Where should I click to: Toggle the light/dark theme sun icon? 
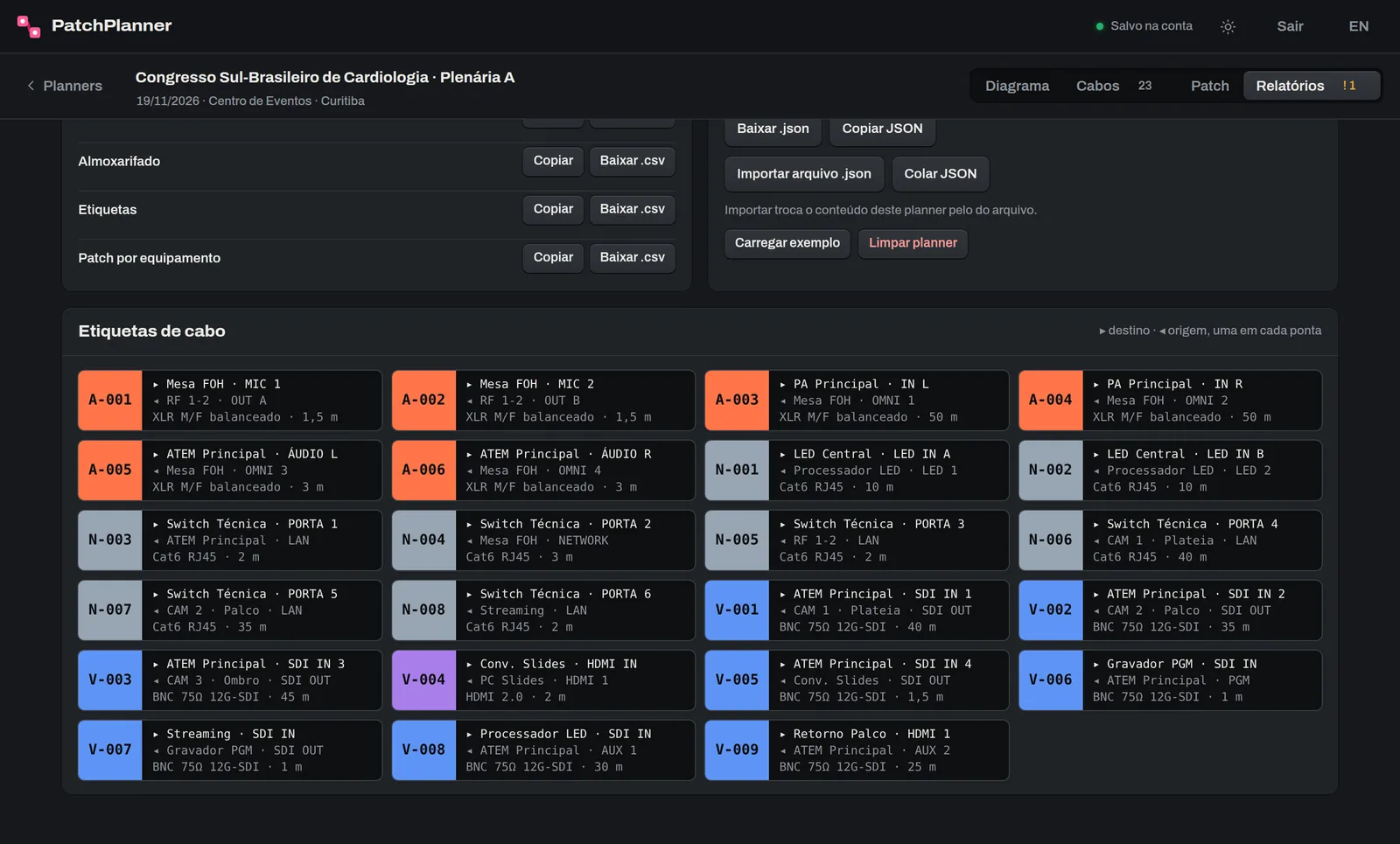click(1228, 26)
